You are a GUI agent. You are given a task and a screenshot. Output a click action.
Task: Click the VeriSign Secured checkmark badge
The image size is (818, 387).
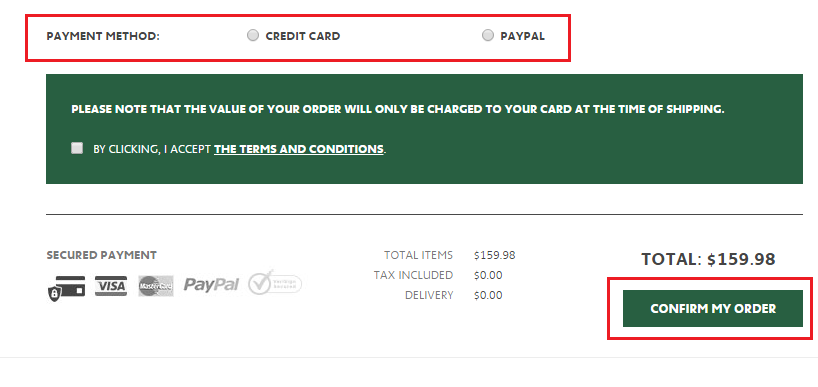(x=275, y=283)
